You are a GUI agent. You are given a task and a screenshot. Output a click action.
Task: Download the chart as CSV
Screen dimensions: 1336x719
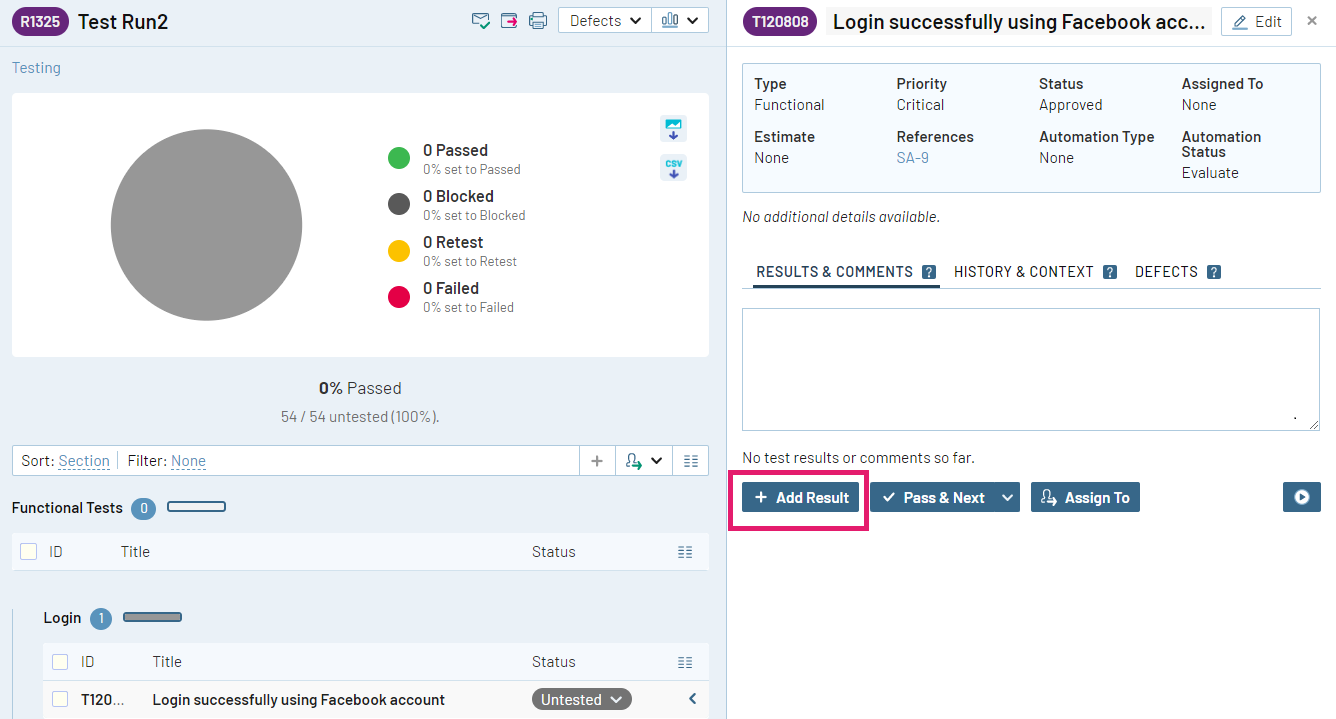pos(673,168)
